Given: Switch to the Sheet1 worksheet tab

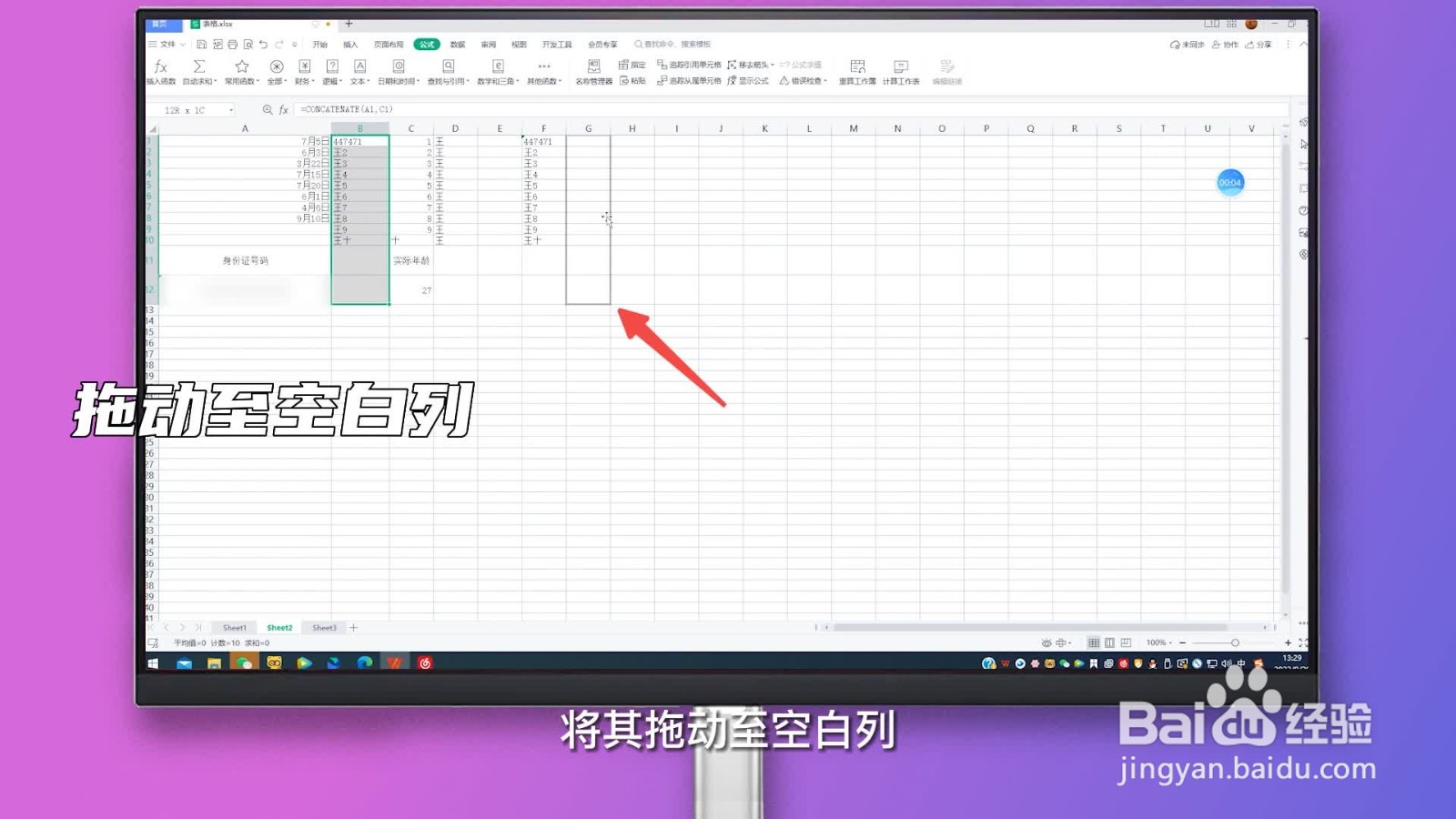Looking at the screenshot, I should [x=233, y=627].
